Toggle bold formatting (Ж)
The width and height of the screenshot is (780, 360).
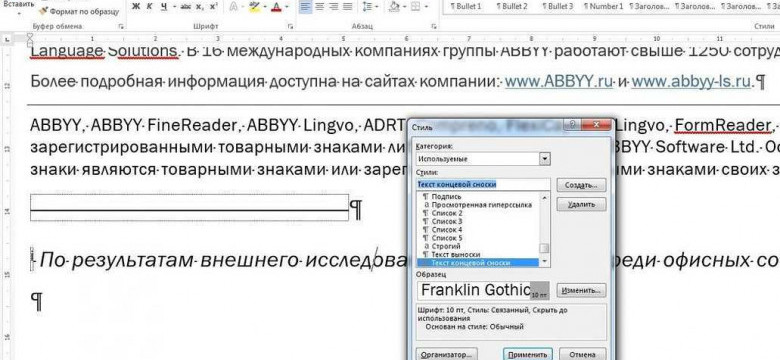tap(136, 6)
